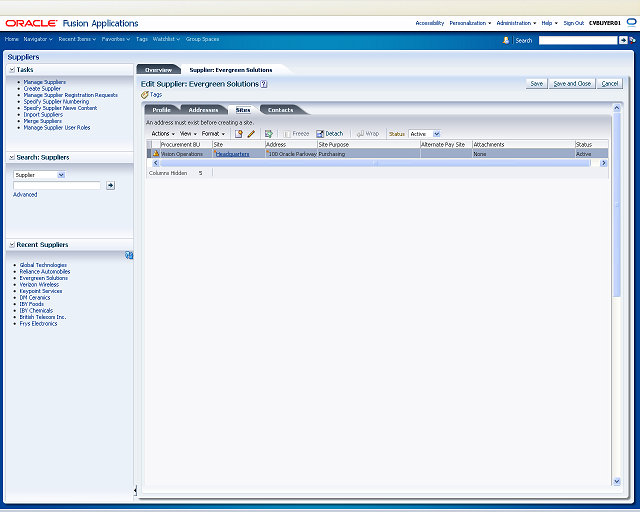
Task: Click the Freeze column button
Action: (x=296, y=134)
